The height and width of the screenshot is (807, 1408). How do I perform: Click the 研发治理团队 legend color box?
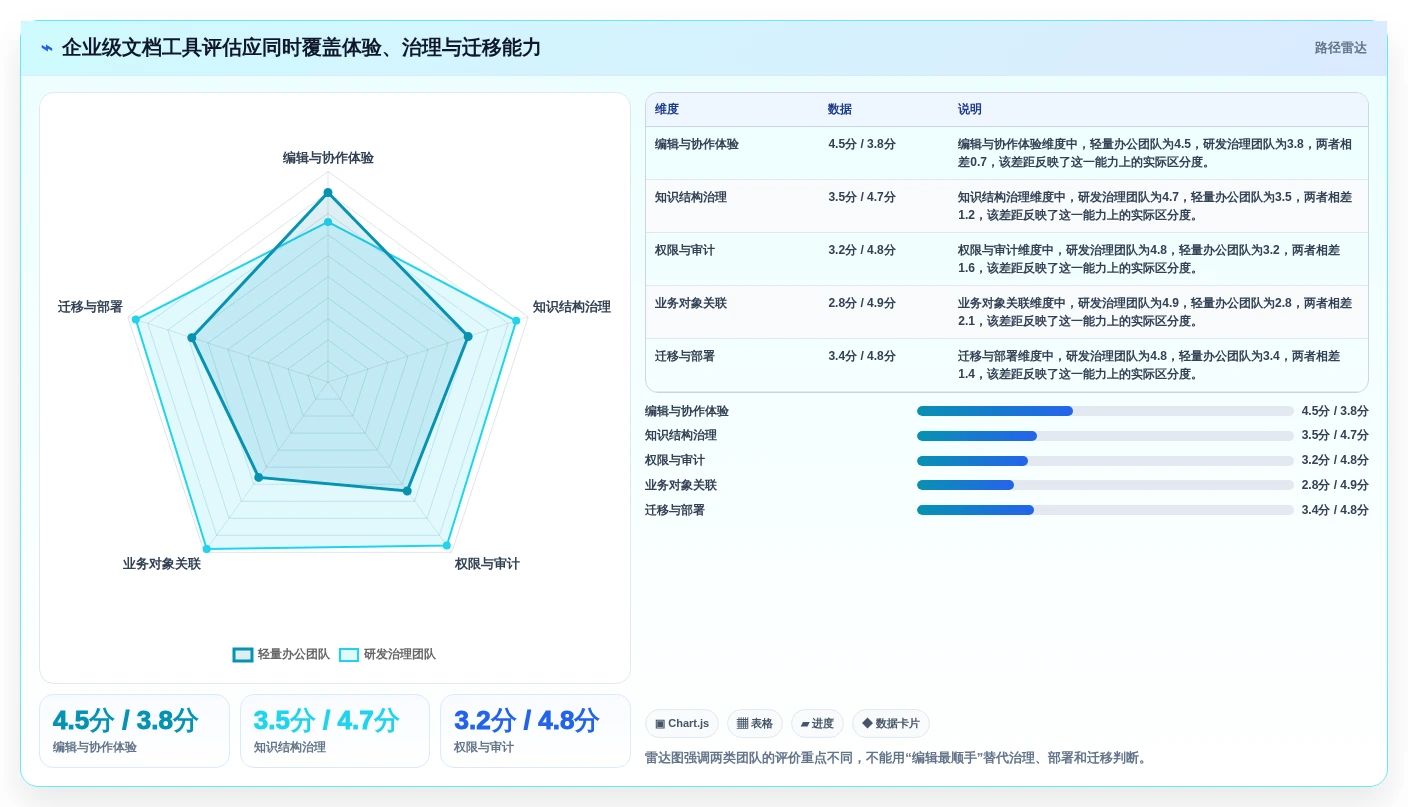(x=349, y=655)
